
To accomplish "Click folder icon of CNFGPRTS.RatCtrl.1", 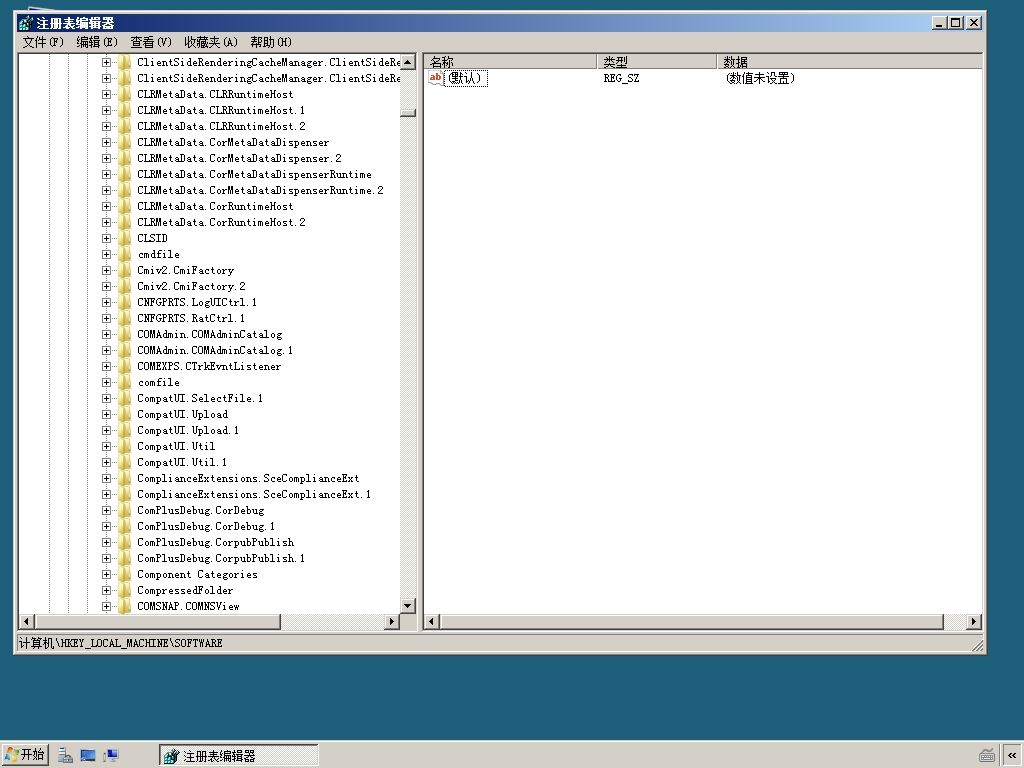I will [x=124, y=319].
